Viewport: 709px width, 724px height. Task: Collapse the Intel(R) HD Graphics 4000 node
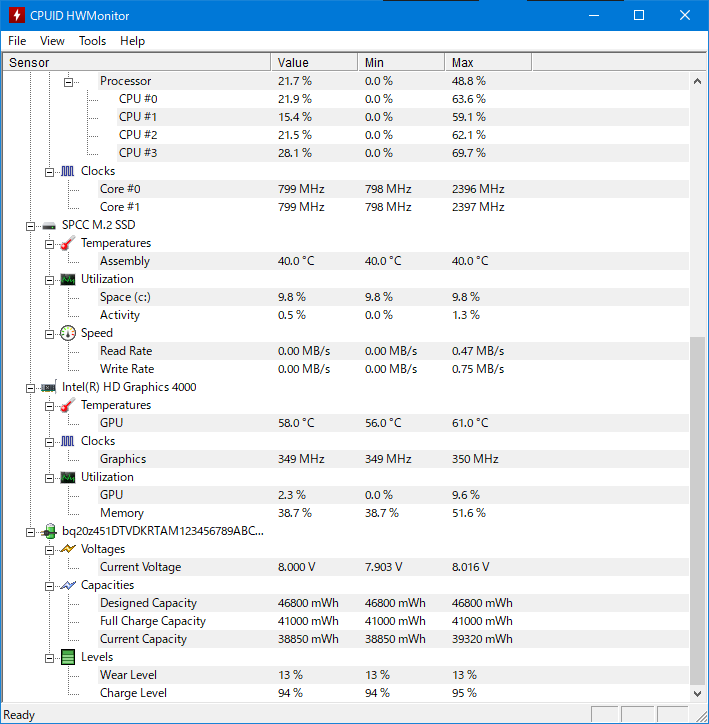[30, 388]
